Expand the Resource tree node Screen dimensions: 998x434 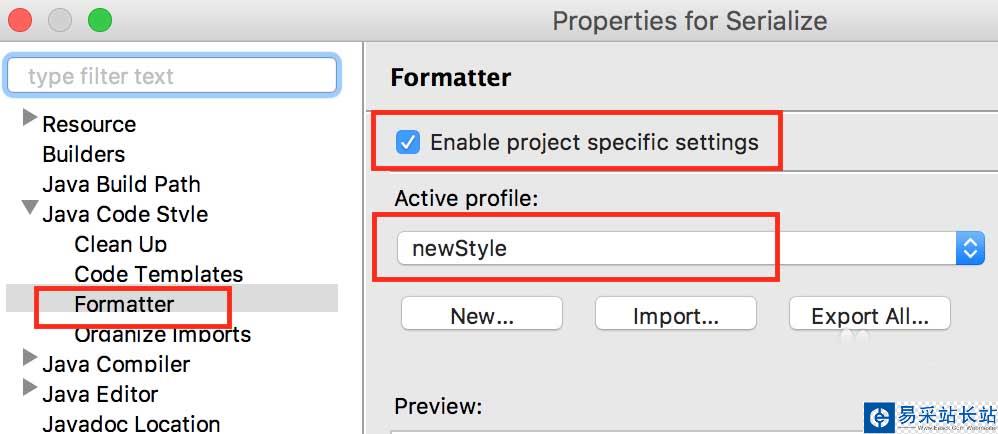pyautogui.click(x=29, y=120)
